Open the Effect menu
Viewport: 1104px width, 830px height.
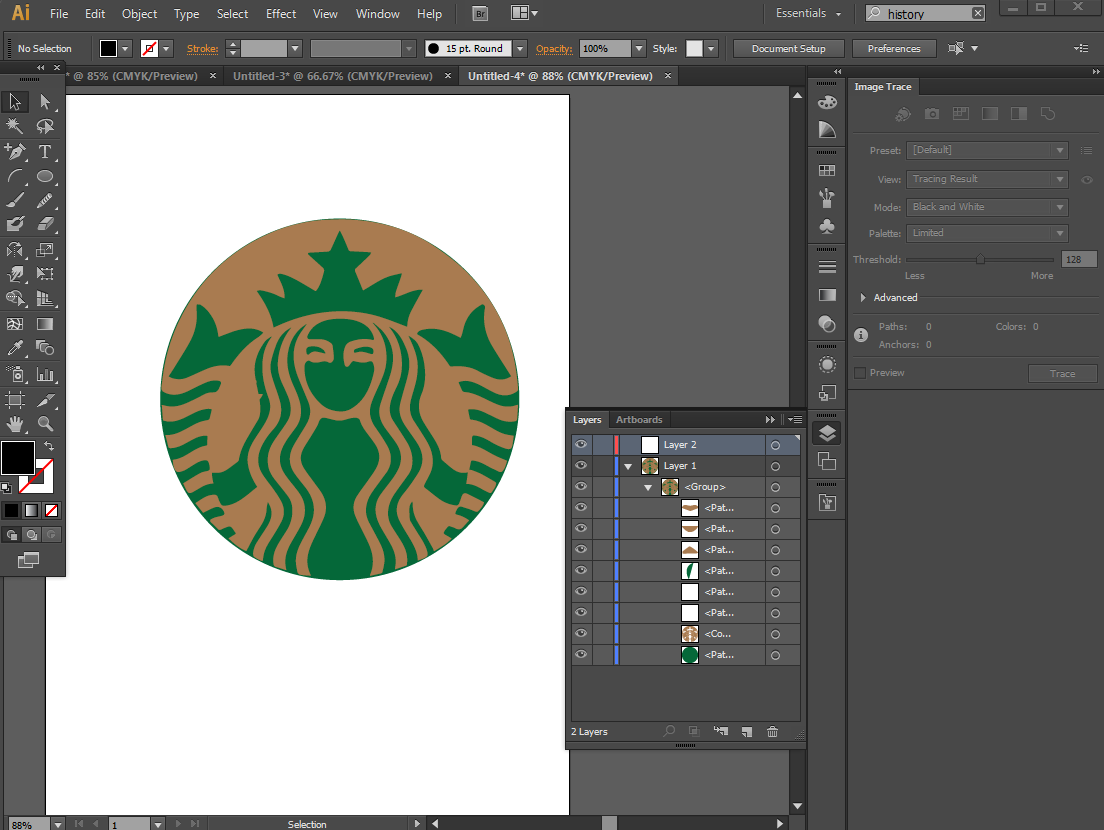[x=281, y=13]
